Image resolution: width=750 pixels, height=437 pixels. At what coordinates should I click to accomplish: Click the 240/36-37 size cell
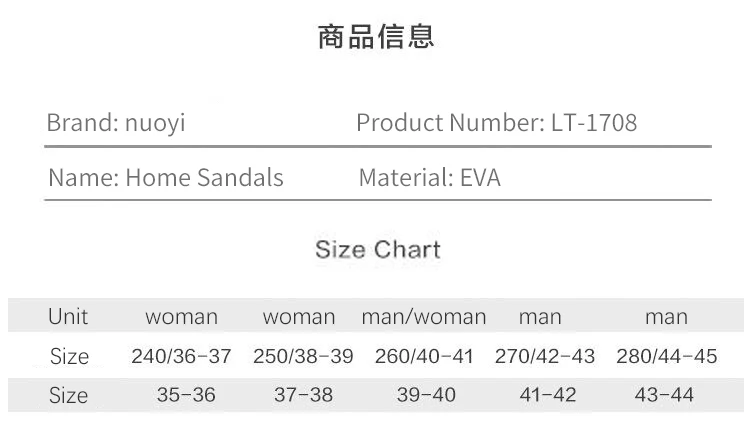181,356
